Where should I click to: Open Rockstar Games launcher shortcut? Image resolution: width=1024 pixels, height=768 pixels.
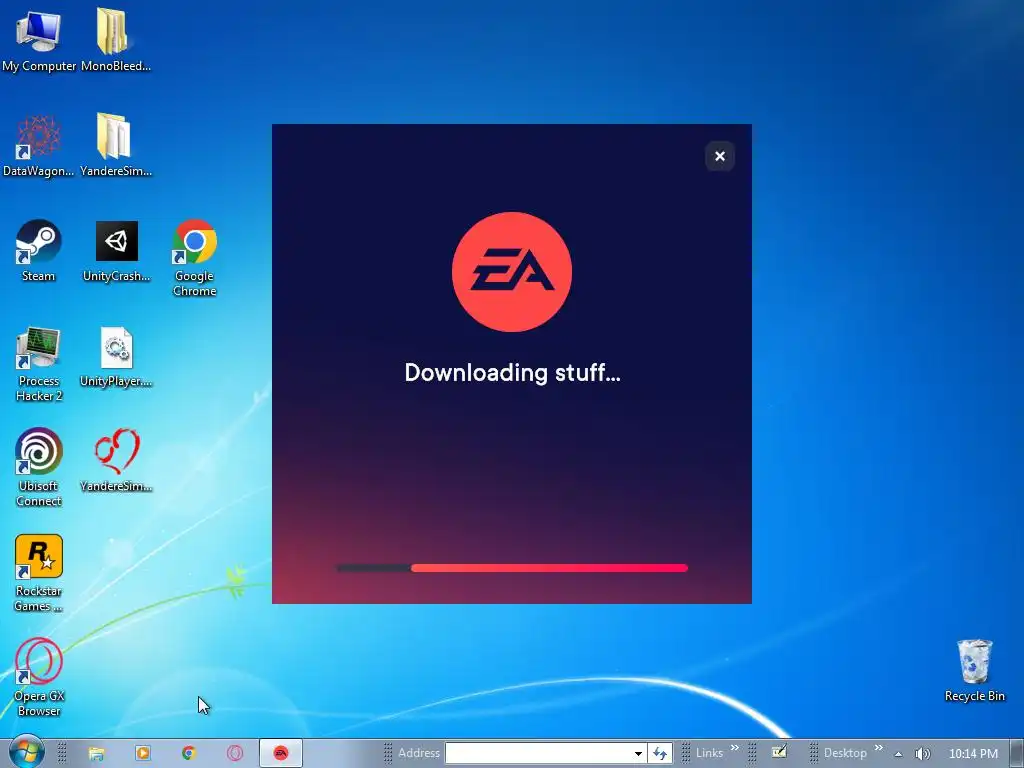point(39,573)
